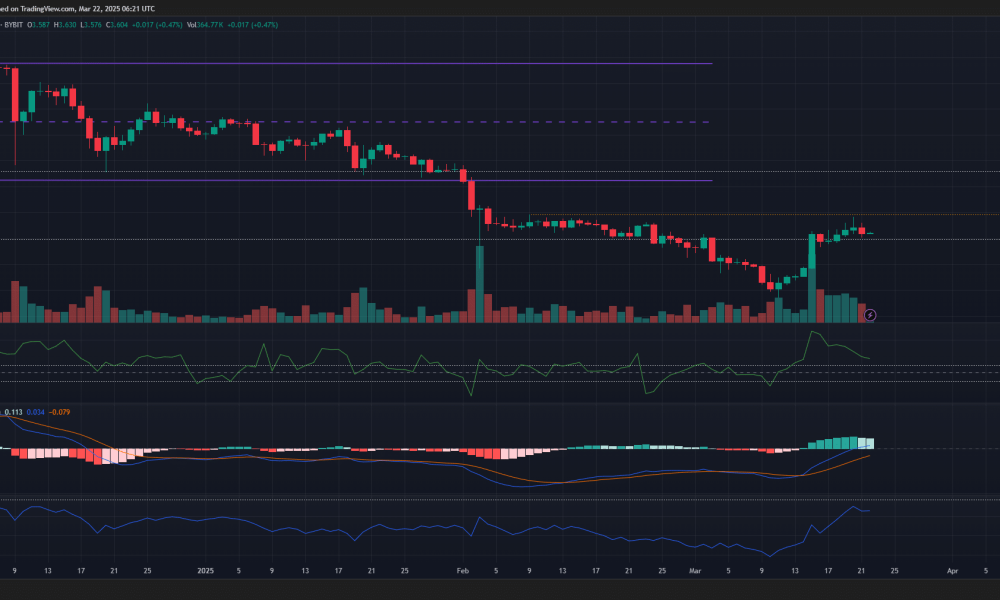Click the Feb label on time axis
This screenshot has width=1000, height=600.
click(463, 571)
